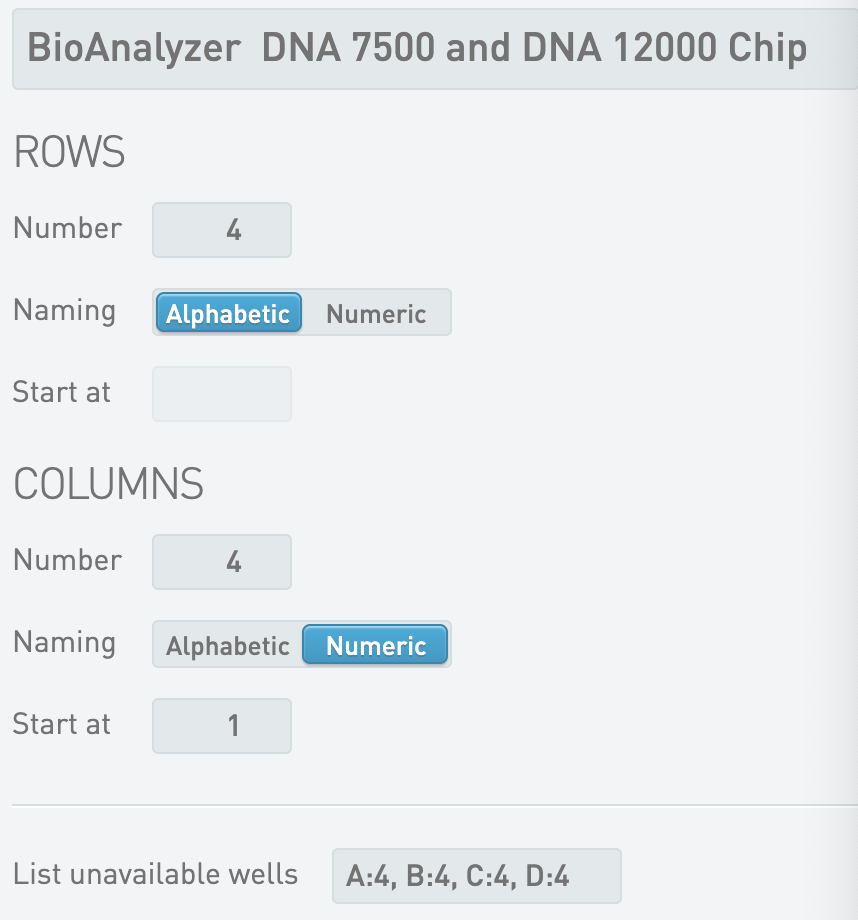Click the COLUMNS section heading
Screen dimensions: 858x920
[108, 484]
